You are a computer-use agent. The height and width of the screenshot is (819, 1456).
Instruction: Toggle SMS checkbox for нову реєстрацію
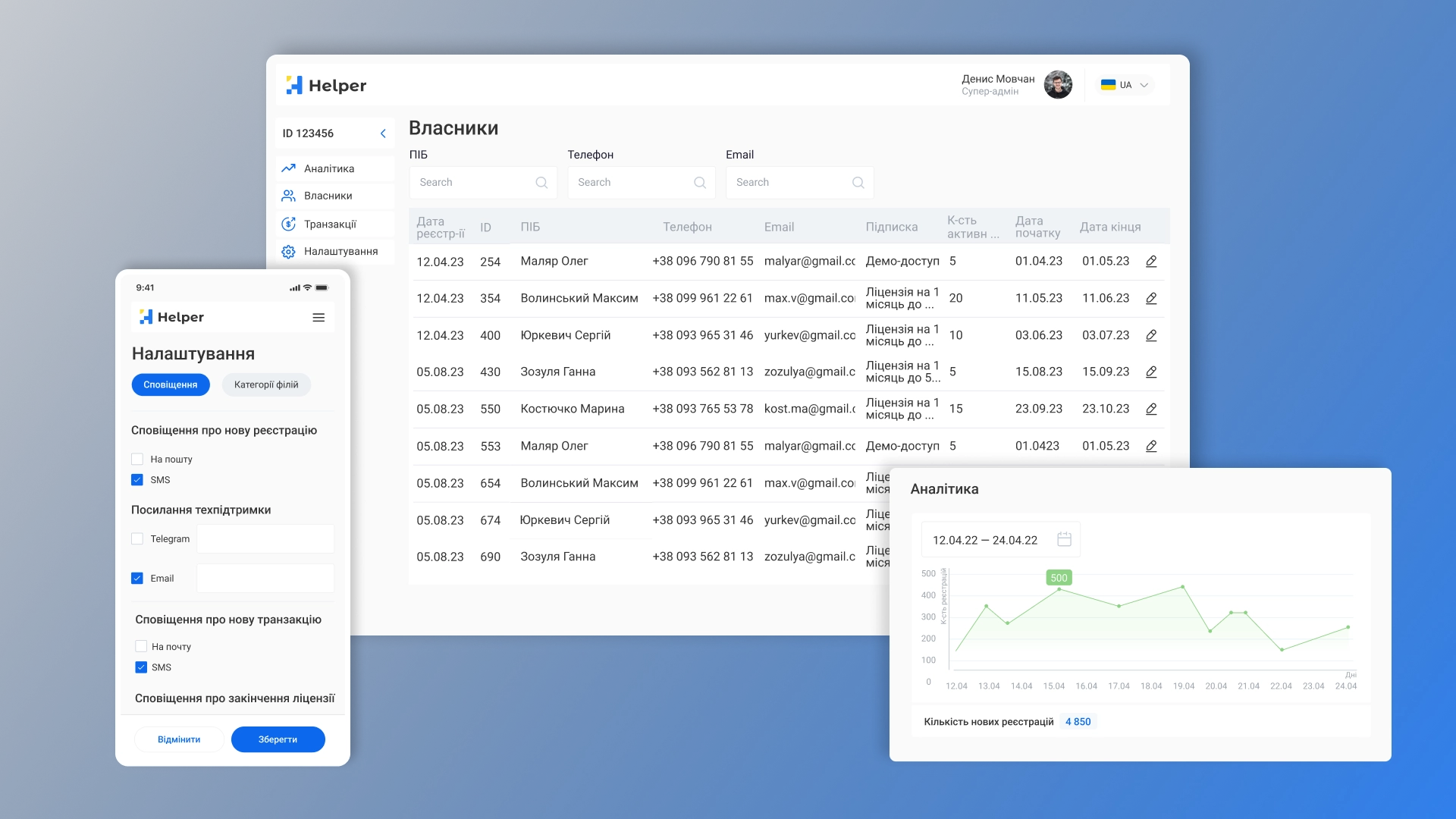coord(138,479)
